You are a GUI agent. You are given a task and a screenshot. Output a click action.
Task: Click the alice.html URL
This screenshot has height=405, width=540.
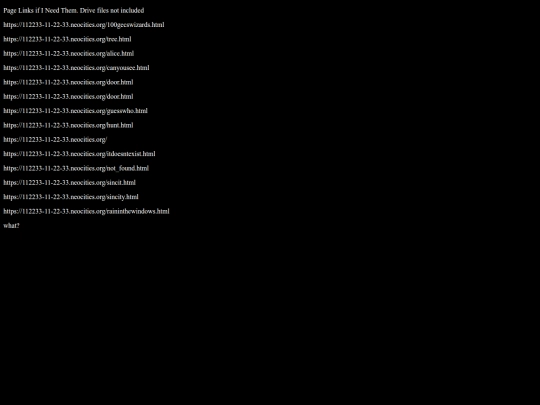(x=69, y=53)
